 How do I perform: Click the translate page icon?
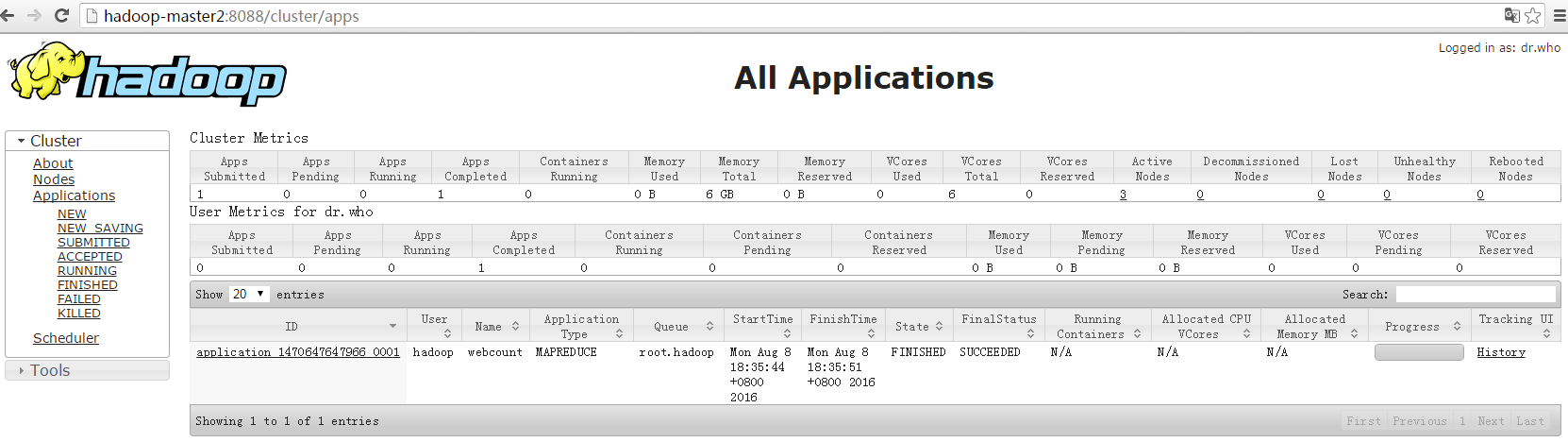pyautogui.click(x=1511, y=15)
